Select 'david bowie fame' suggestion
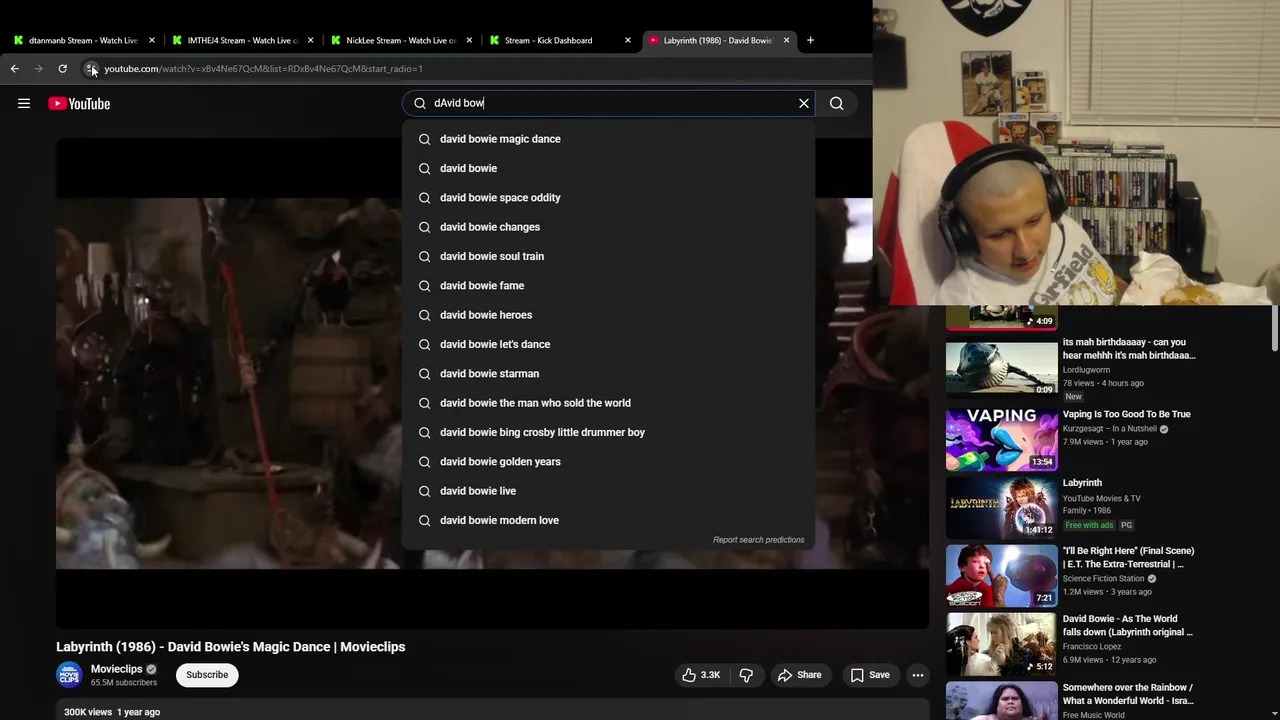 [608, 285]
